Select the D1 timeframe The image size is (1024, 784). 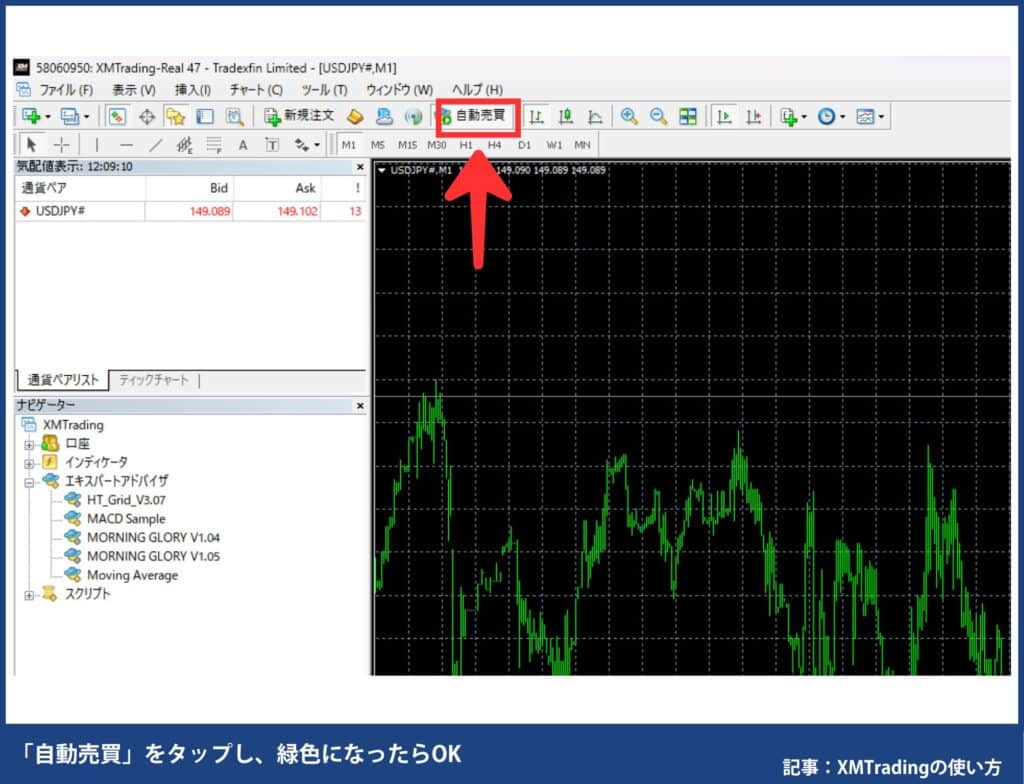pos(524,144)
